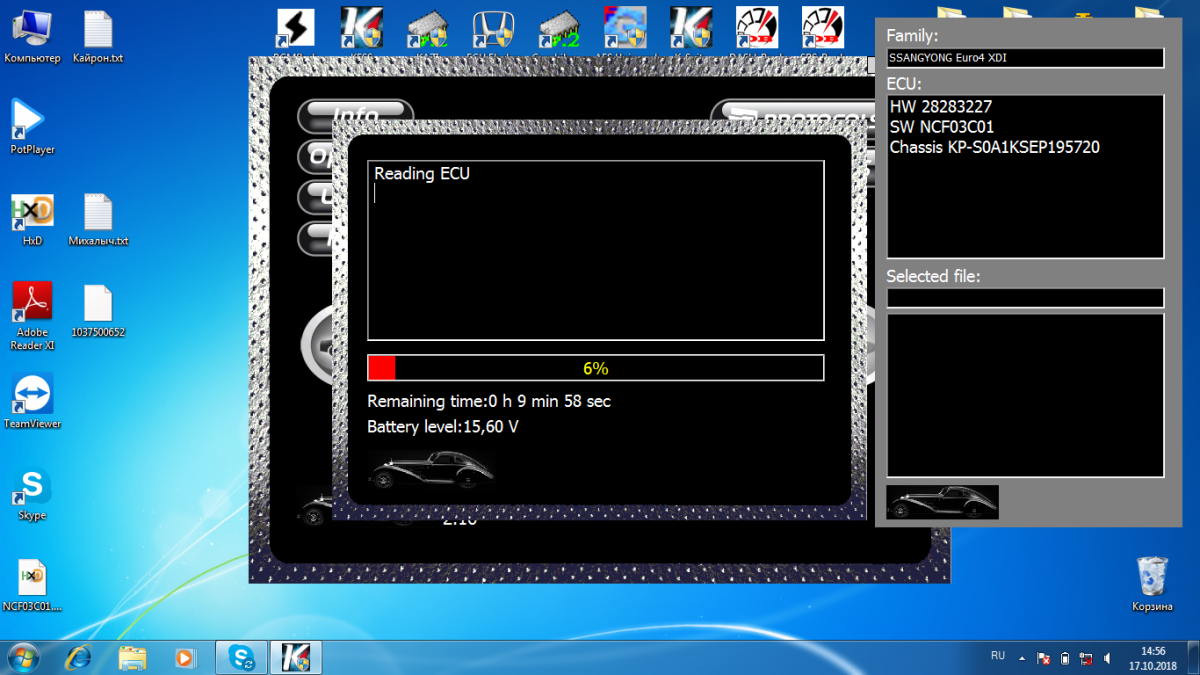
Task: Click the Reading ECU status text
Action: 422,174
